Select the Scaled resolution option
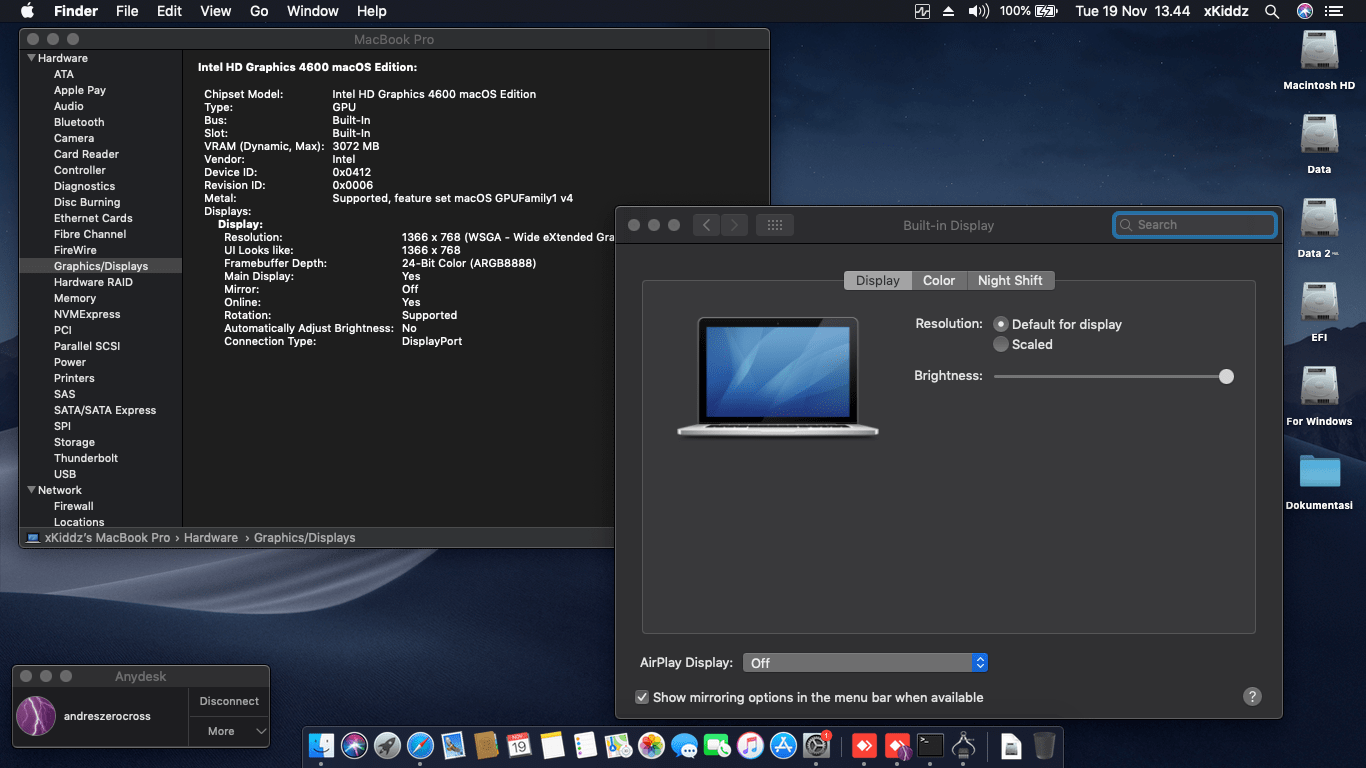Image resolution: width=1366 pixels, height=768 pixels. 1001,344
